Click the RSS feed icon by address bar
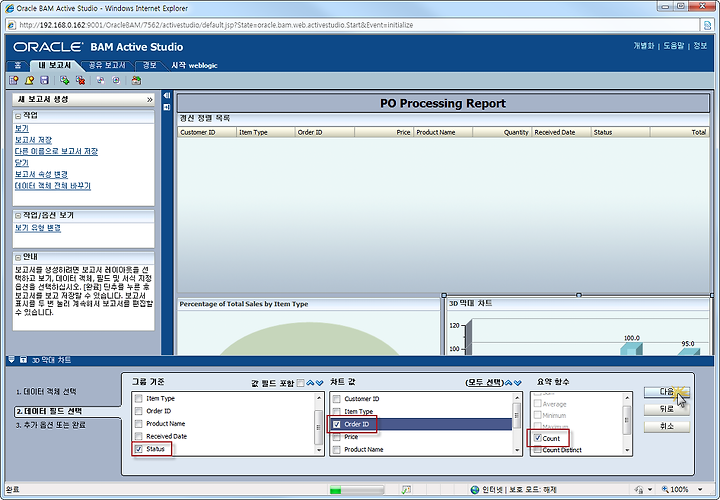 pyautogui.click(x=708, y=25)
